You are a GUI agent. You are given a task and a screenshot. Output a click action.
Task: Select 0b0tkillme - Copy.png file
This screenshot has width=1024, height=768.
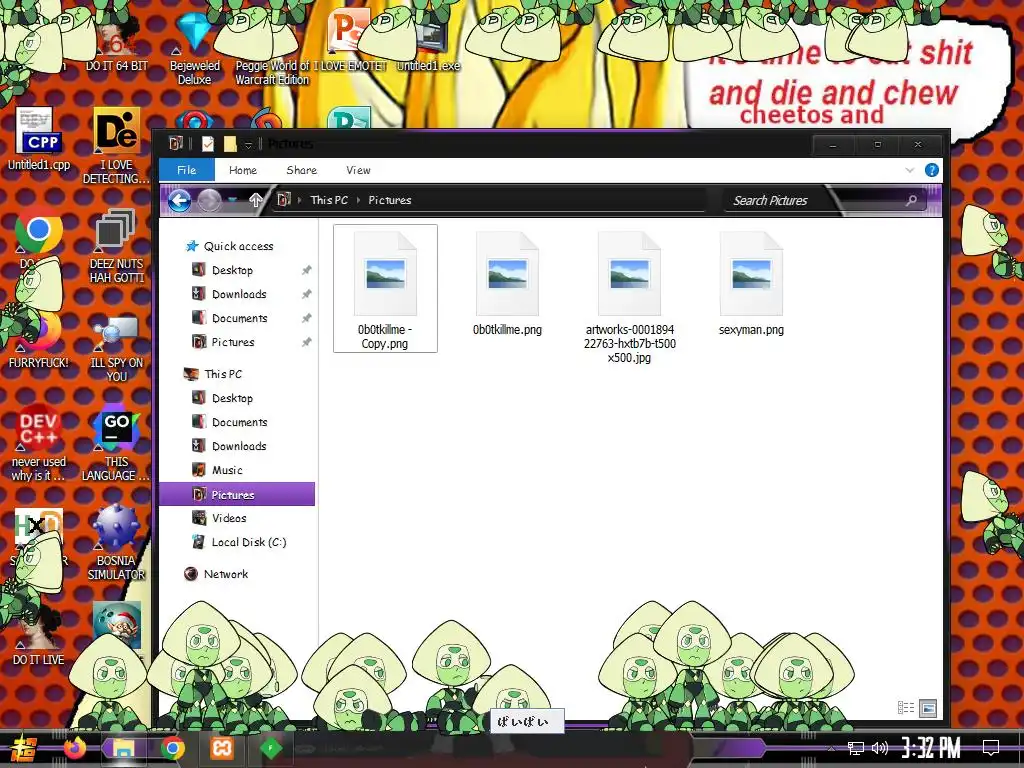tap(385, 289)
